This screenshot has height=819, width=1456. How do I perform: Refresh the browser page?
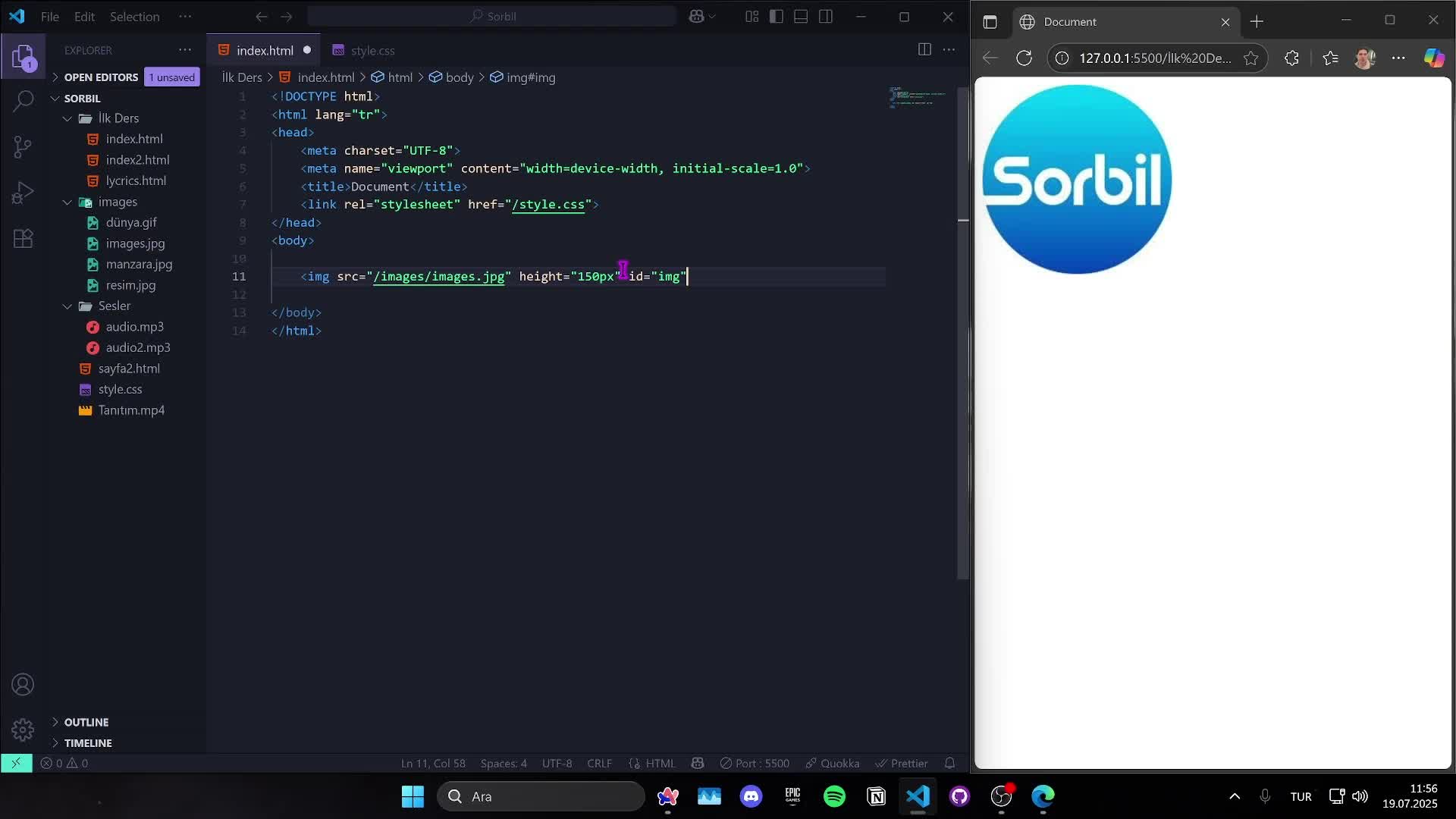click(x=1025, y=58)
